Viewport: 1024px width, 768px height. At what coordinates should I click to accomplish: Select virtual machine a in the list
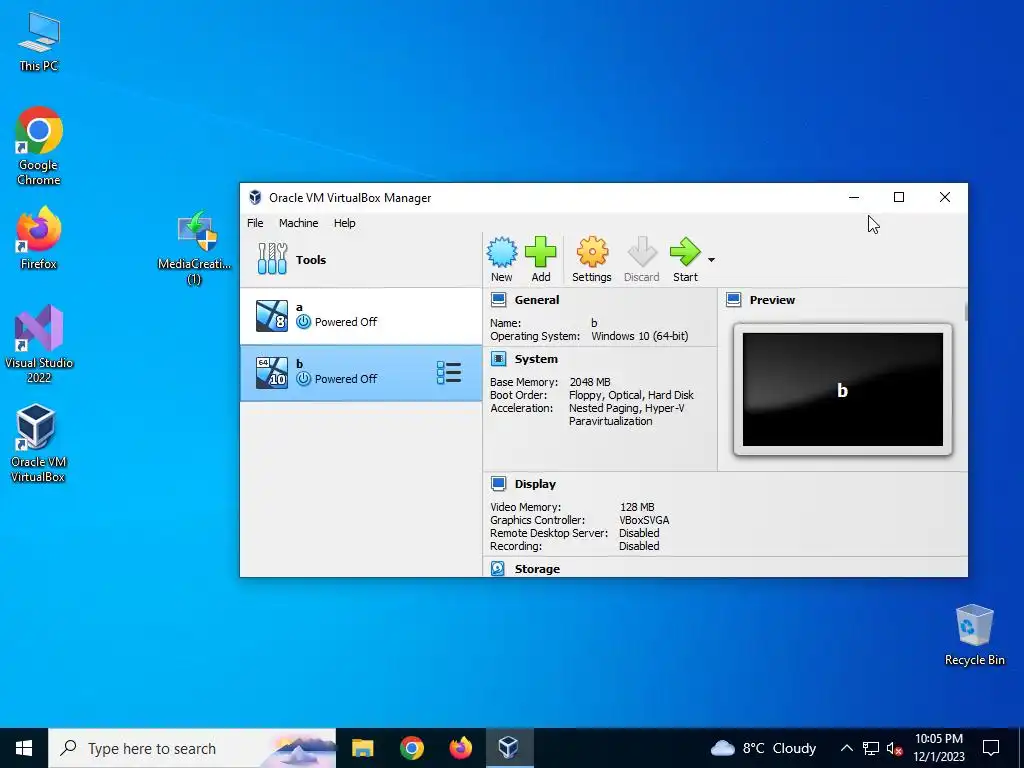pos(360,315)
